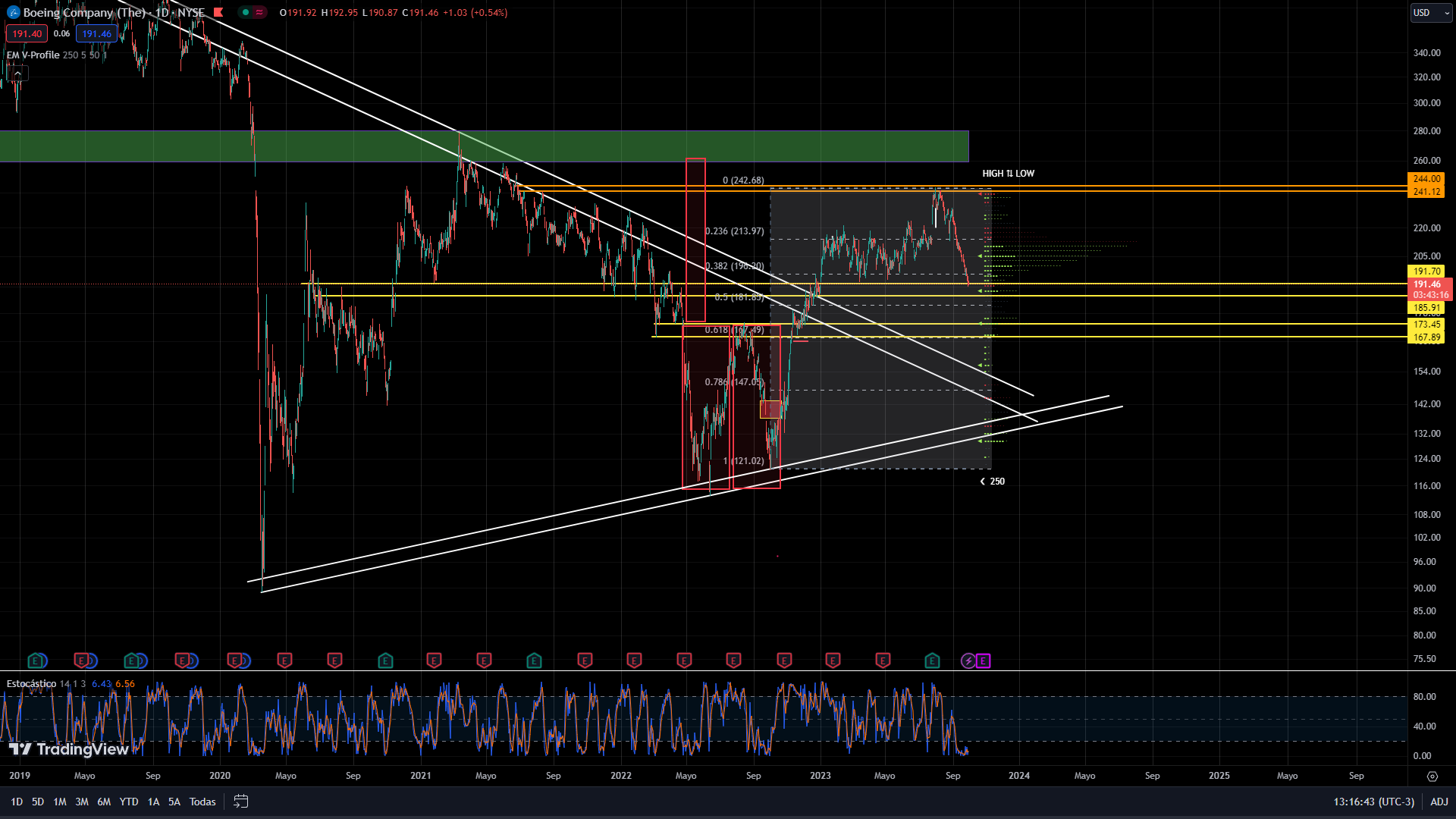Click the TradingView logo

click(68, 749)
